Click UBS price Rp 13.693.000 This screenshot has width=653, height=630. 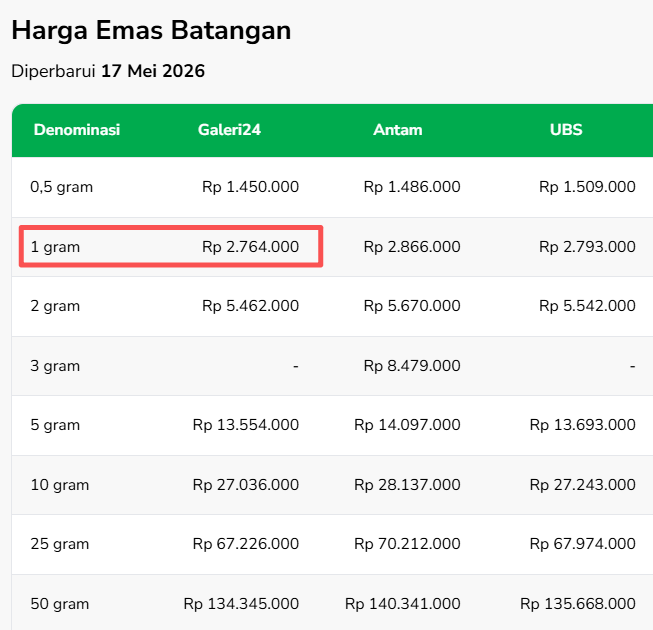[x=583, y=425]
